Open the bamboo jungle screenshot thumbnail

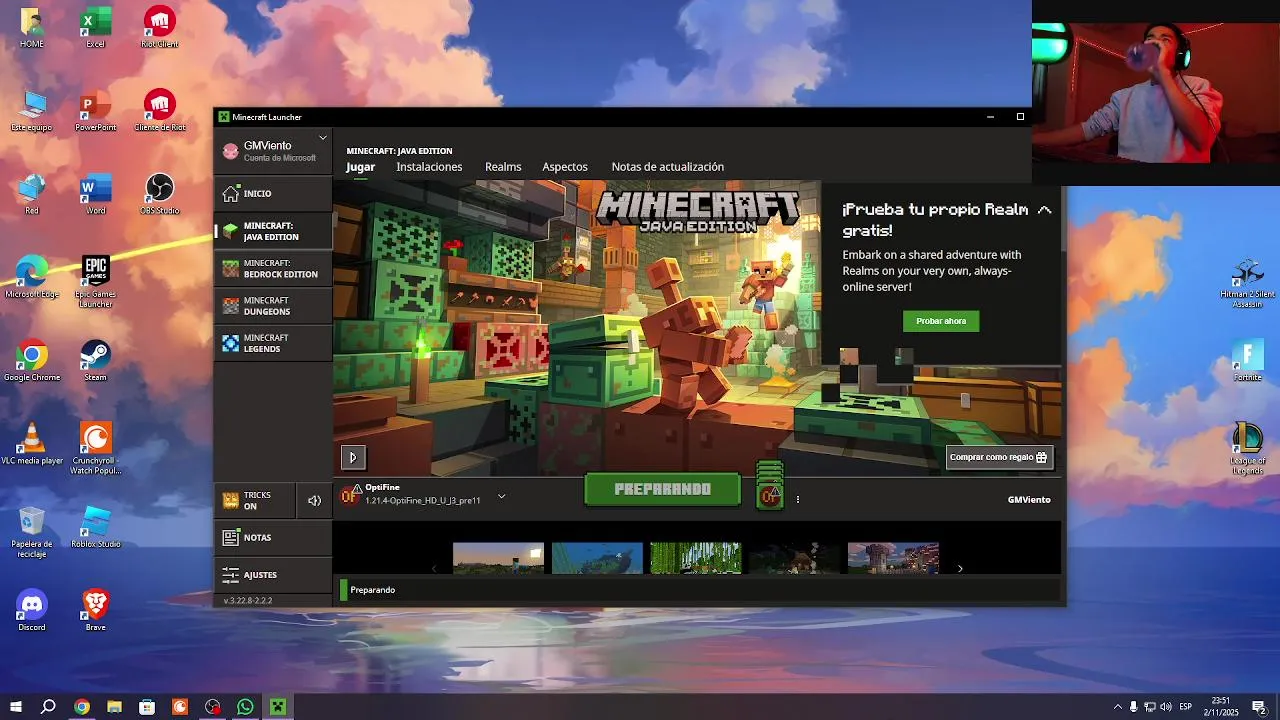coord(695,558)
